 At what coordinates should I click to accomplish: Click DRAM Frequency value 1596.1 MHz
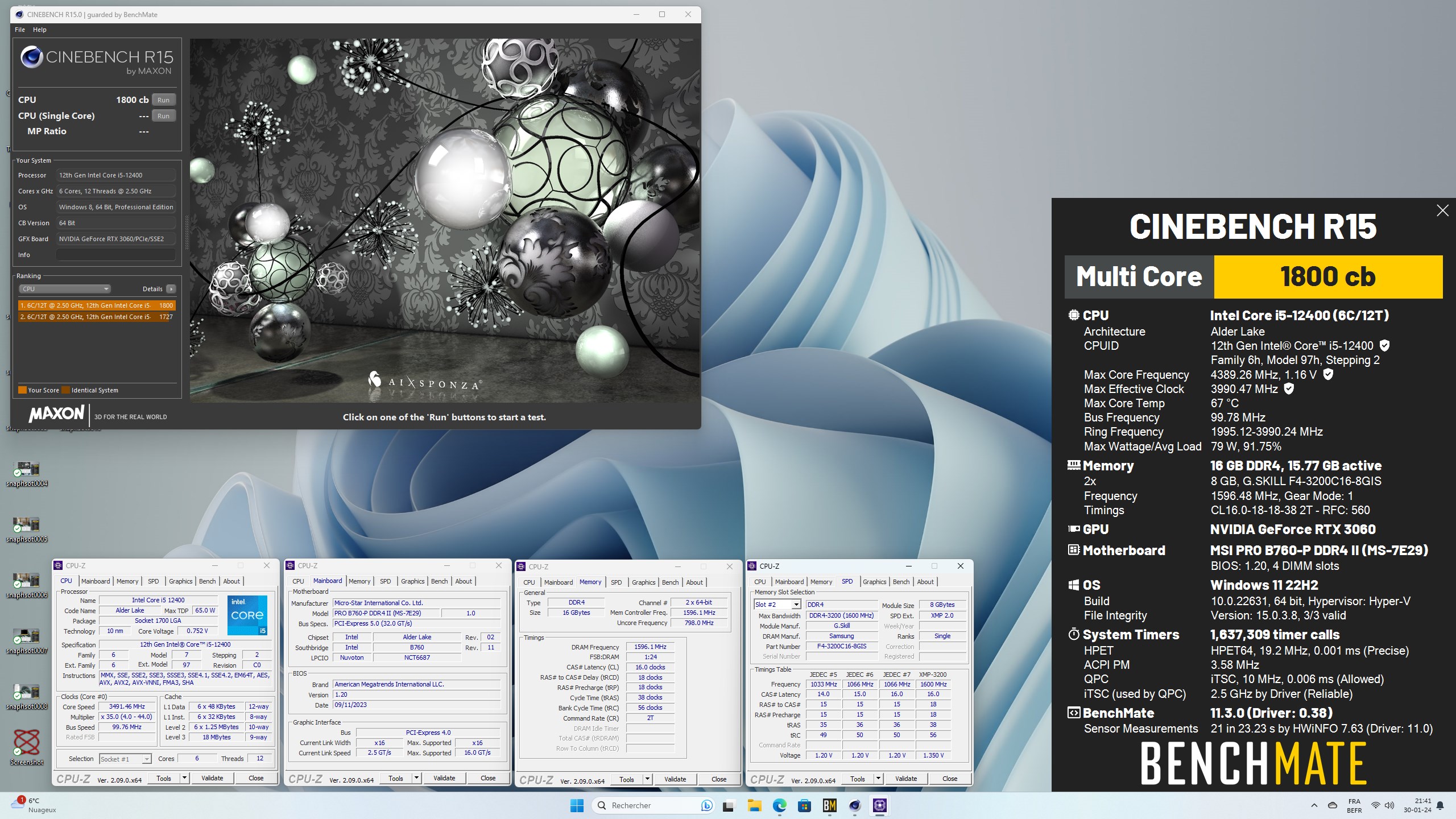pos(650,647)
